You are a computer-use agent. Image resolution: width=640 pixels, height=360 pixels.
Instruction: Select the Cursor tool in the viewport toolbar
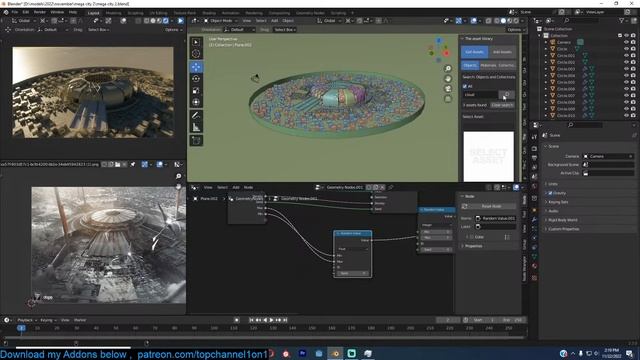click(x=196, y=54)
